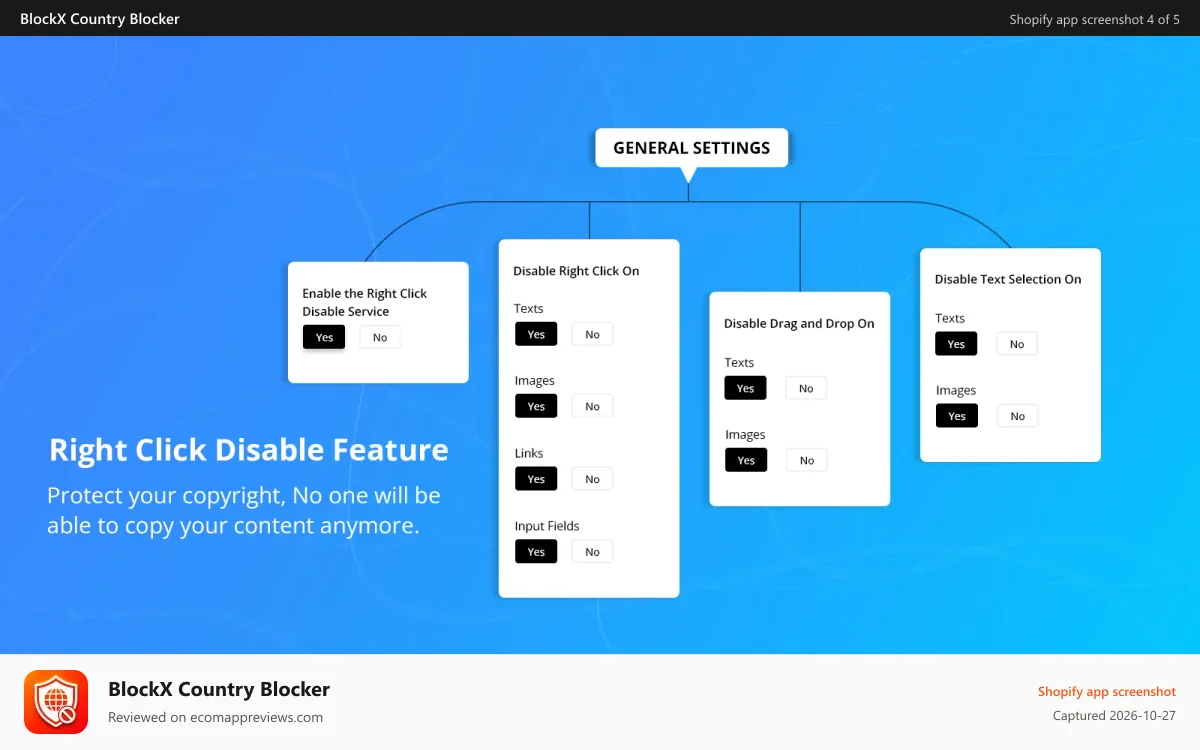Screen dimensions: 1200x750
Task: Enable Yes for Input Fields
Action: click(x=536, y=551)
